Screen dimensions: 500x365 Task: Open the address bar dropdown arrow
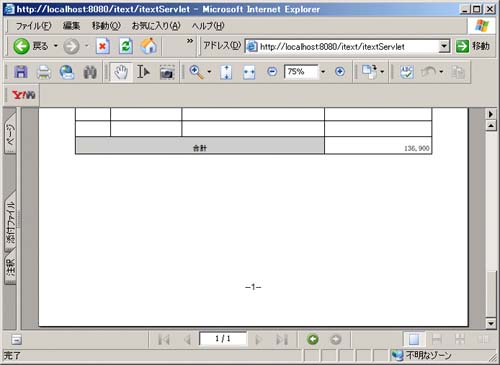point(444,46)
